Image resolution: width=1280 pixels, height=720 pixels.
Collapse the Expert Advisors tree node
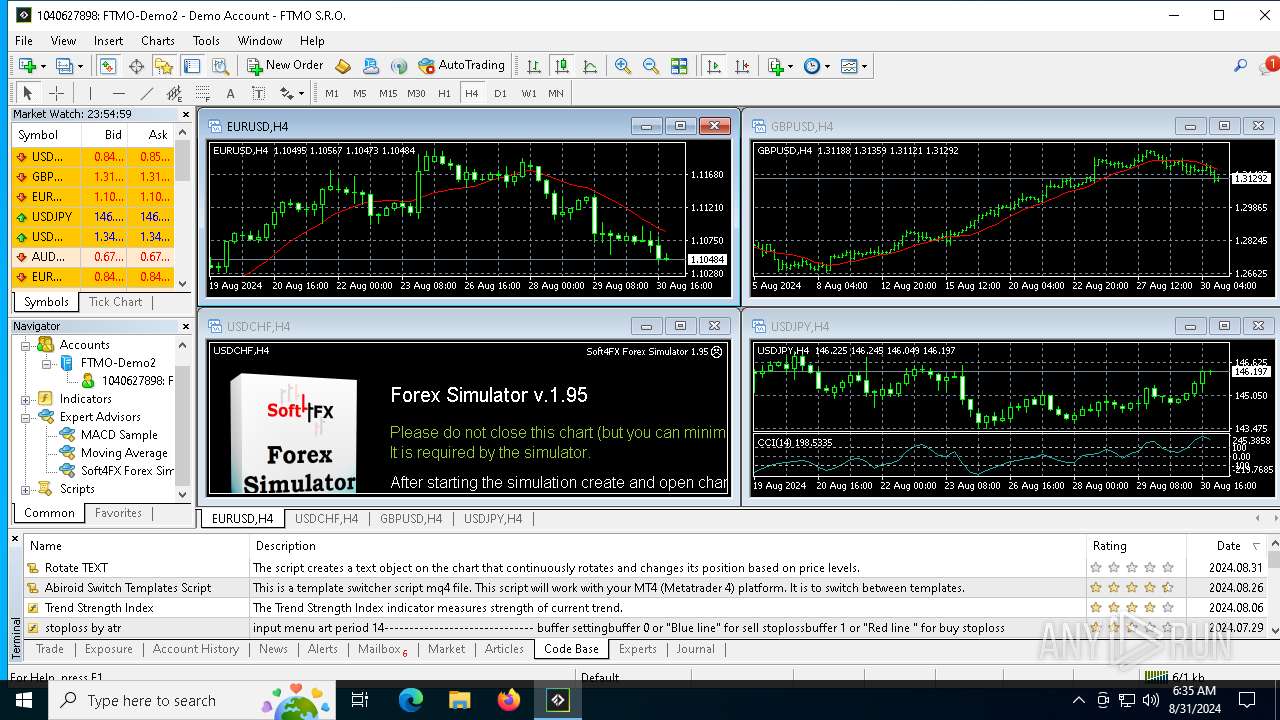(x=26, y=417)
